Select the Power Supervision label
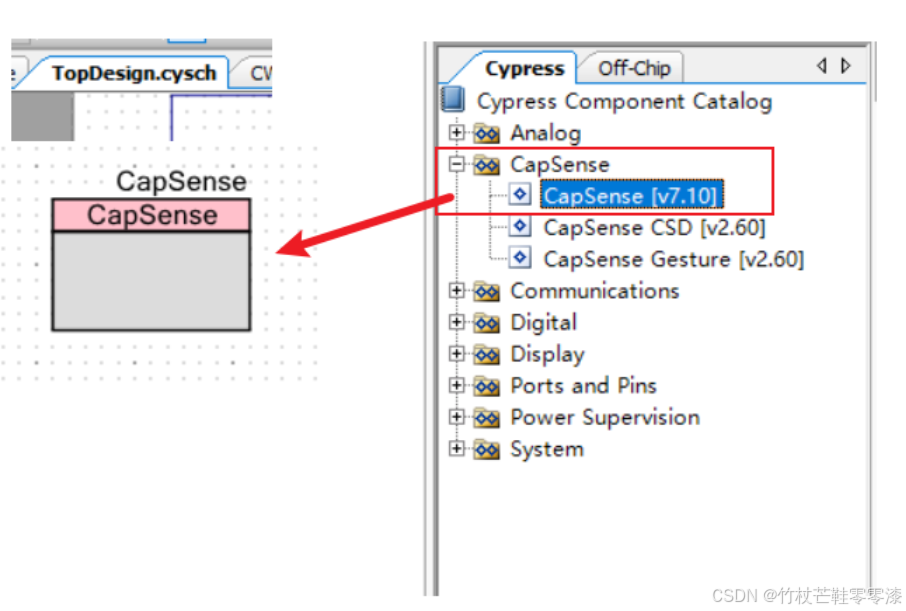Viewport: 906px width, 611px height. 605,417
